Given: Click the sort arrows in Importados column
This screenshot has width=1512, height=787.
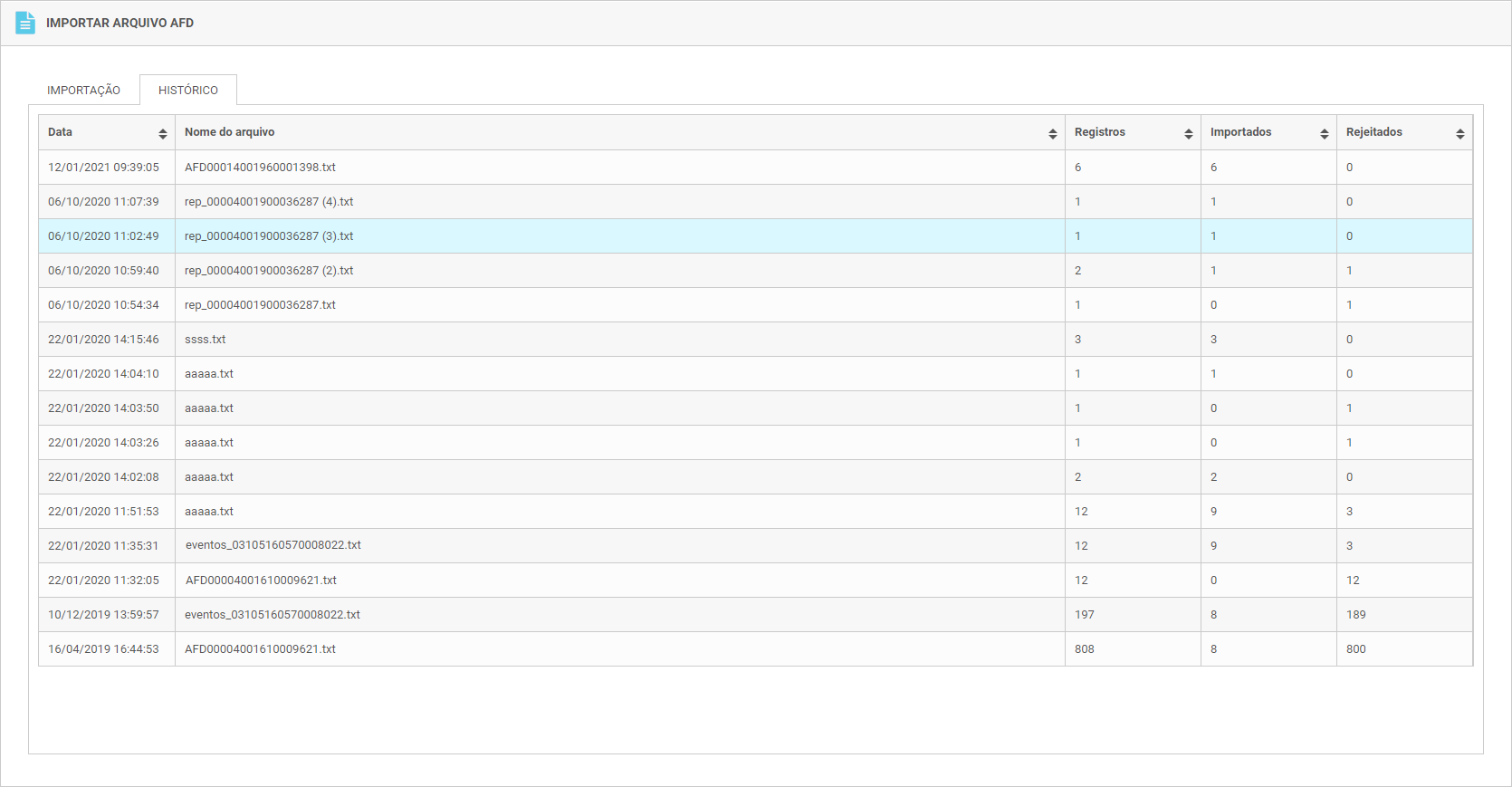Looking at the screenshot, I should coord(1324,133).
